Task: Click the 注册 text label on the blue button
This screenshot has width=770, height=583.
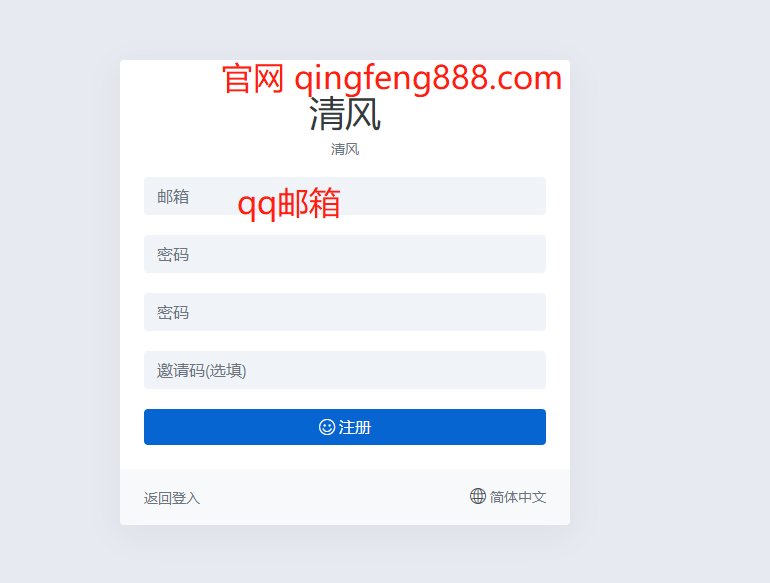Action: [355, 427]
